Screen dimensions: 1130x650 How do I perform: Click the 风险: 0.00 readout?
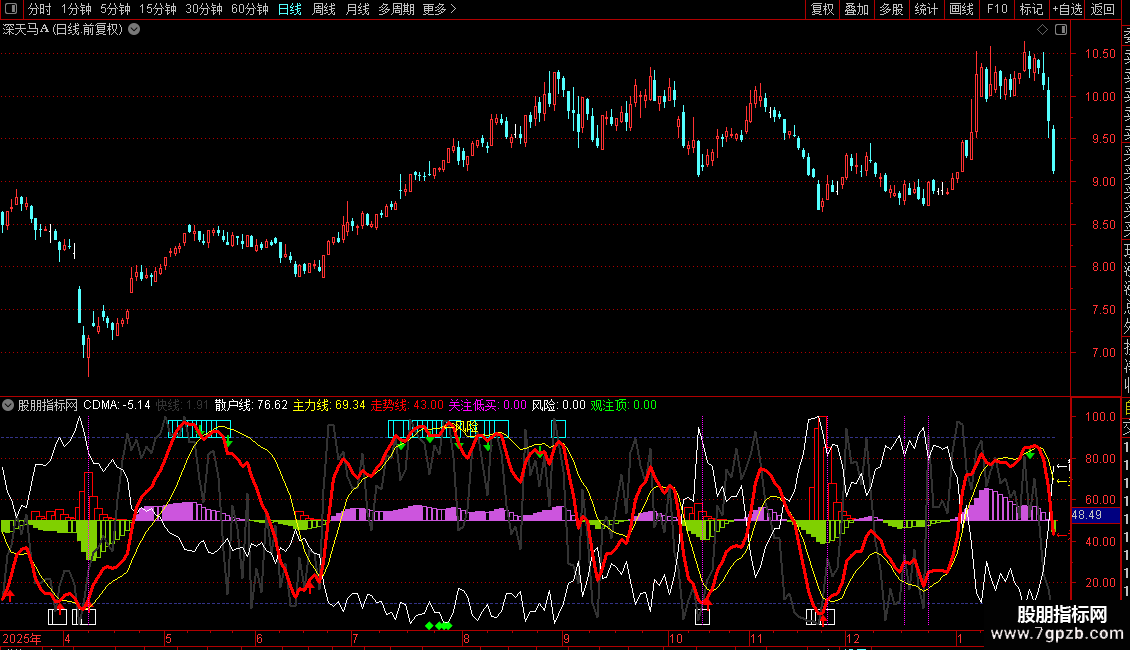pos(559,405)
